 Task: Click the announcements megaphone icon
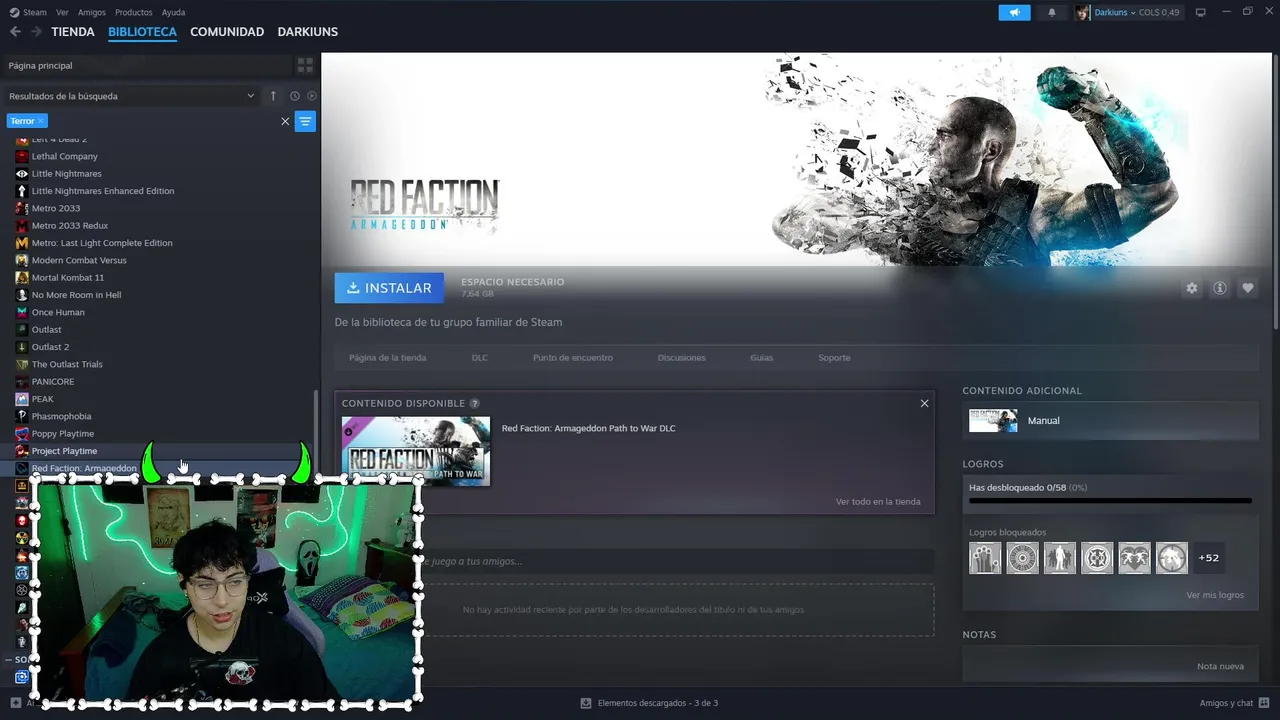pos(1014,12)
